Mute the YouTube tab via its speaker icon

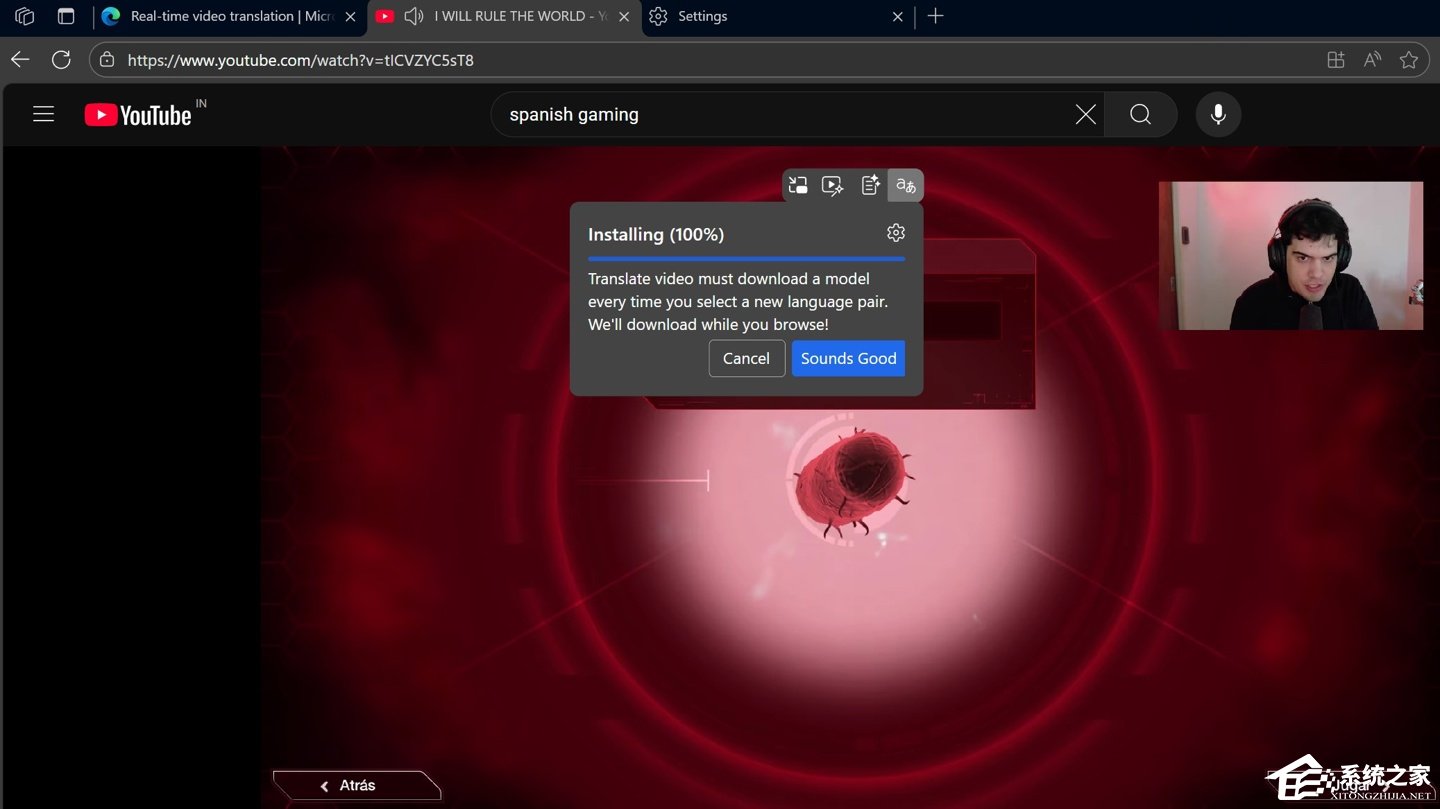[413, 16]
